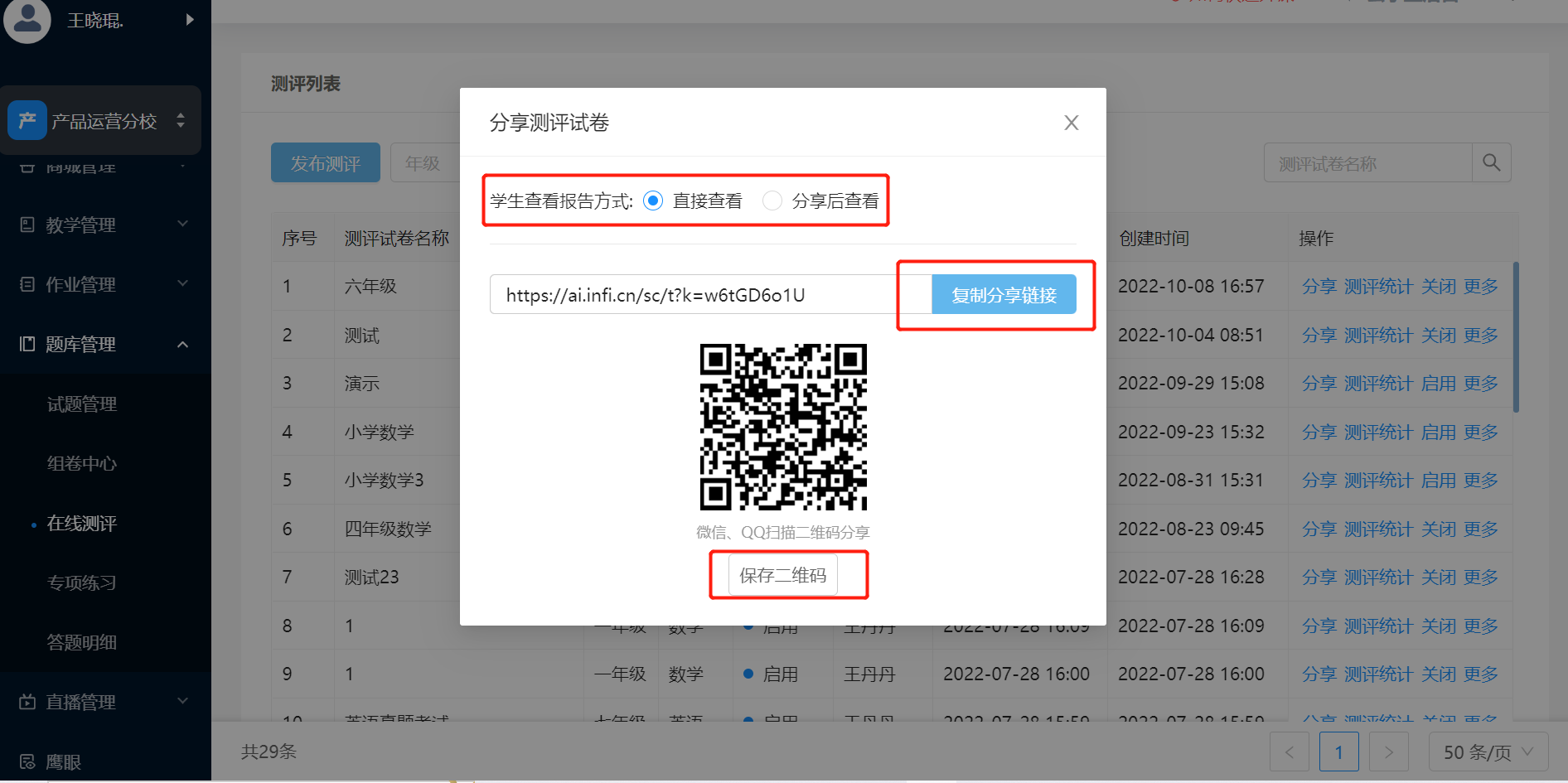1568x783 pixels.
Task: Click the 直播管理 sidebar icon
Action: tap(27, 702)
